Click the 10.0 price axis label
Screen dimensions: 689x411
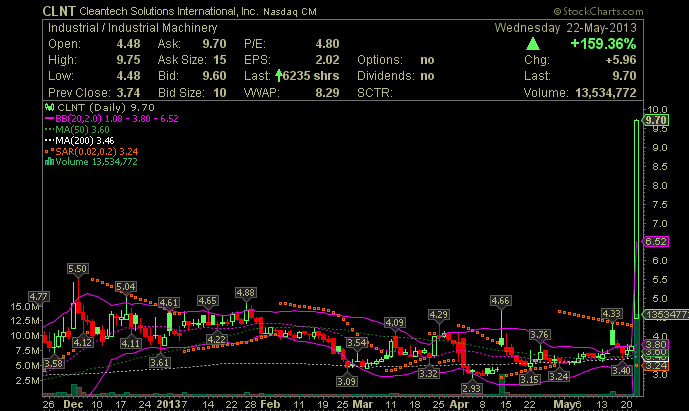pyautogui.click(x=656, y=109)
